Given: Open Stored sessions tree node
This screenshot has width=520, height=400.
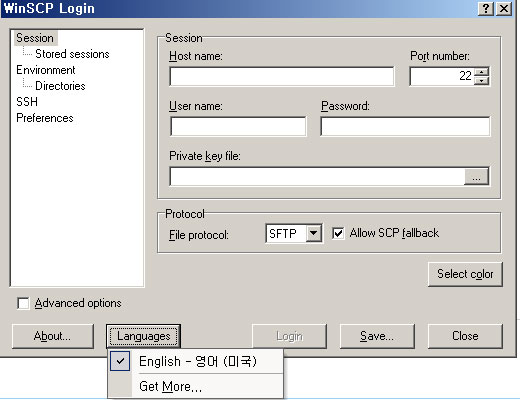Looking at the screenshot, I should [x=72, y=54].
